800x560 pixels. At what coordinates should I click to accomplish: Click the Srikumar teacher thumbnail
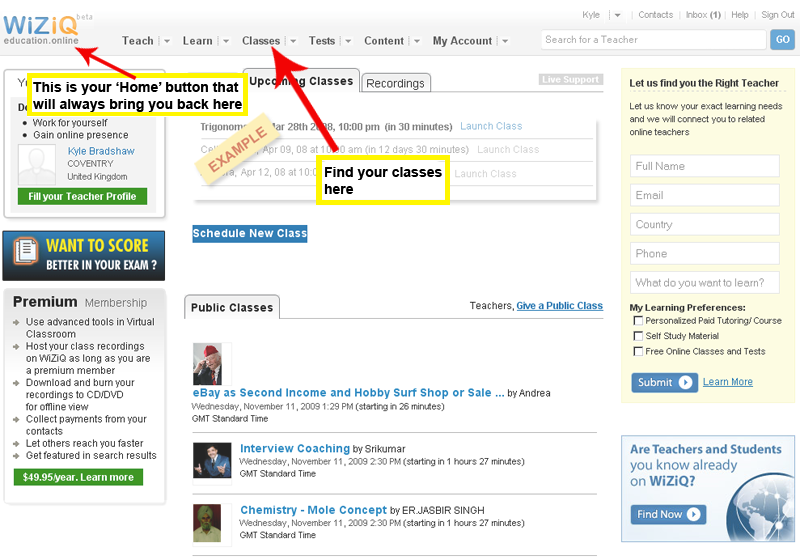(212, 460)
